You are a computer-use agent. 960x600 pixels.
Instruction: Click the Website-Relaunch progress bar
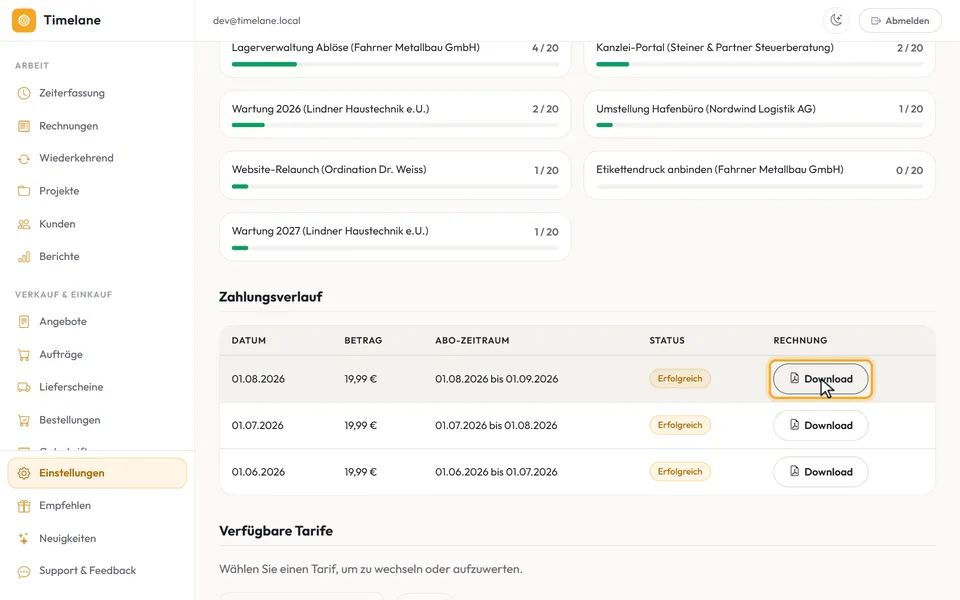395,187
